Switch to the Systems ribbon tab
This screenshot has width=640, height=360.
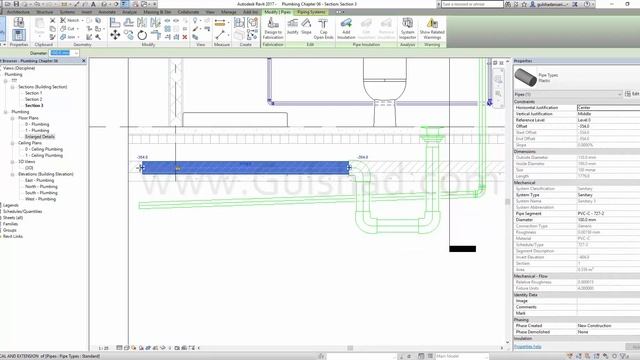point(67,12)
